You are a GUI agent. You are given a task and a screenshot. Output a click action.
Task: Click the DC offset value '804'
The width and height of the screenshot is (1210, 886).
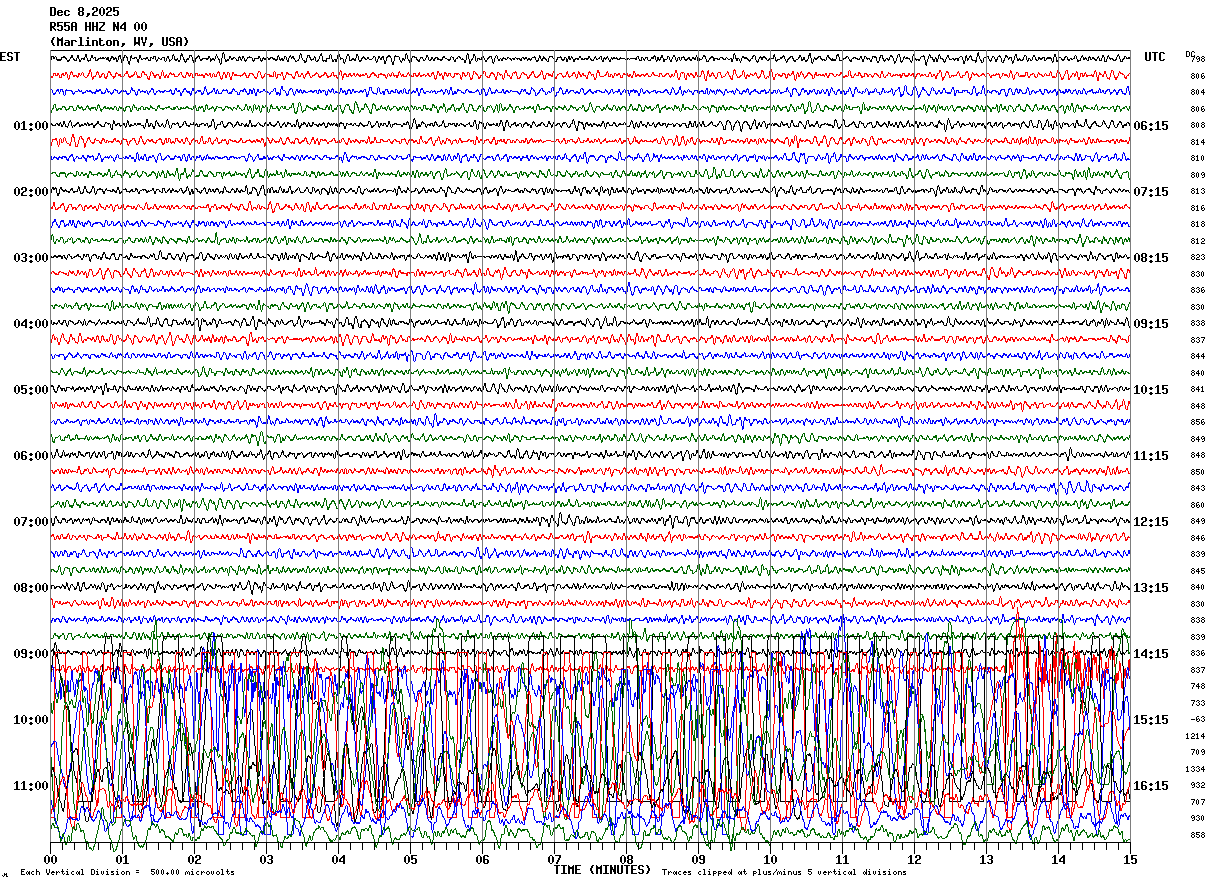(1197, 92)
